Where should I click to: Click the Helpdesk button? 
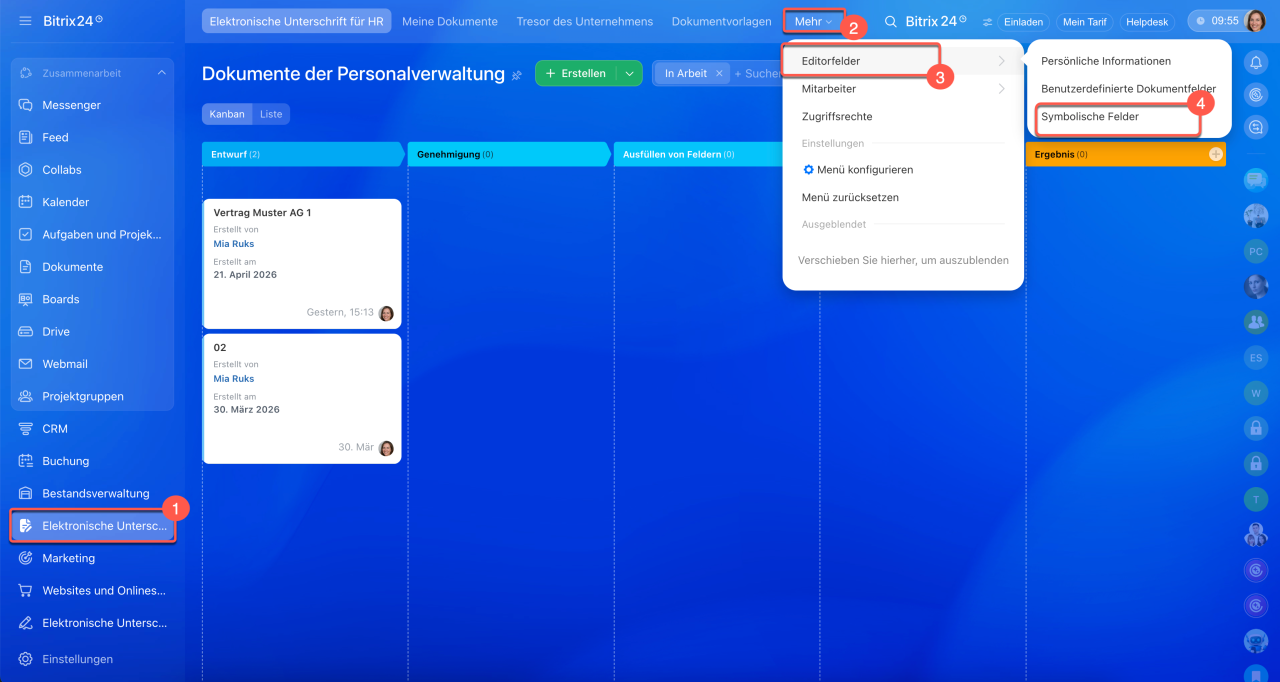click(x=1147, y=22)
